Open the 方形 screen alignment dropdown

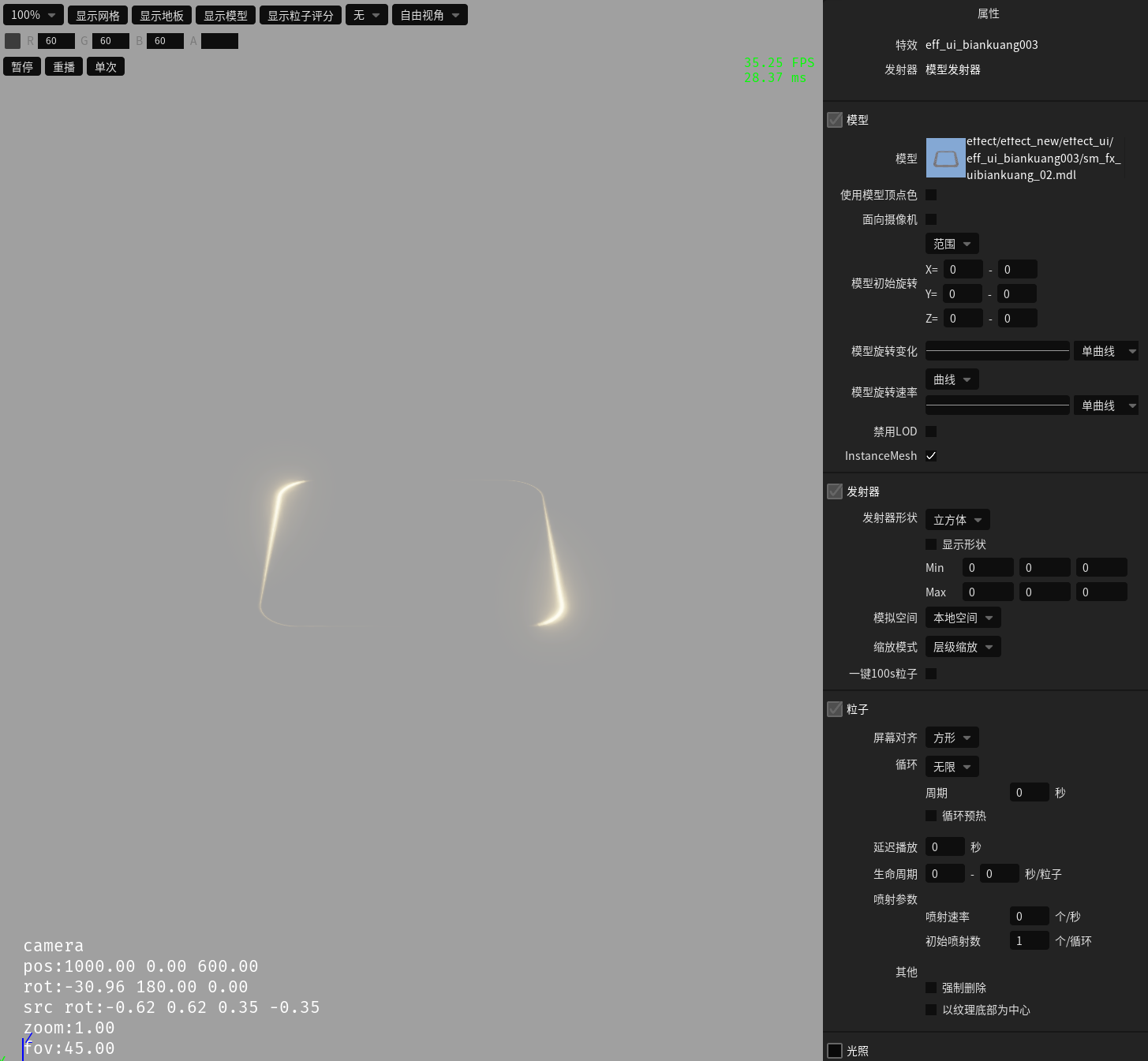(952, 738)
